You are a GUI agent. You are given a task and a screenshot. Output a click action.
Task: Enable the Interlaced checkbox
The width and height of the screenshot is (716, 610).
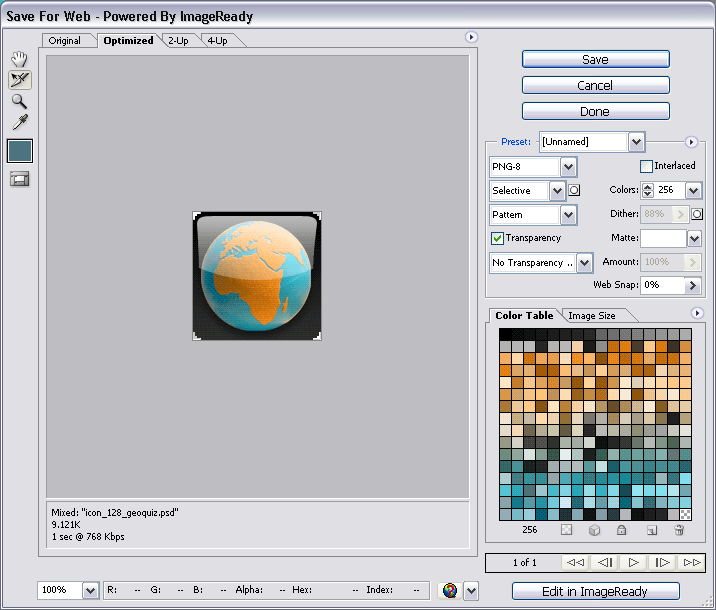tap(646, 166)
